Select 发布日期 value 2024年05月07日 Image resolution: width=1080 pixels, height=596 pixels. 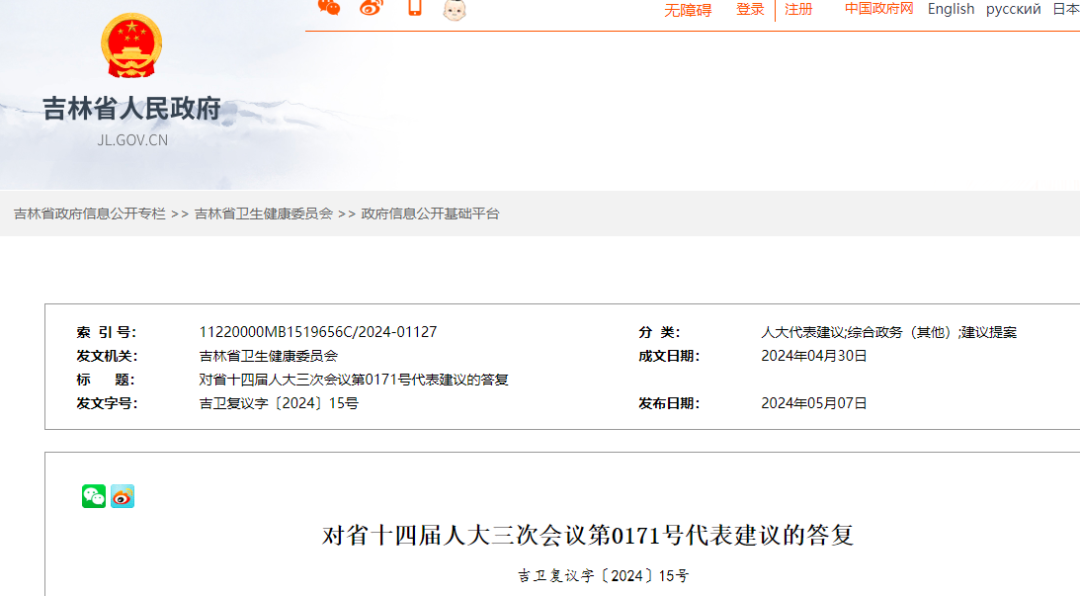pyautogui.click(x=814, y=403)
